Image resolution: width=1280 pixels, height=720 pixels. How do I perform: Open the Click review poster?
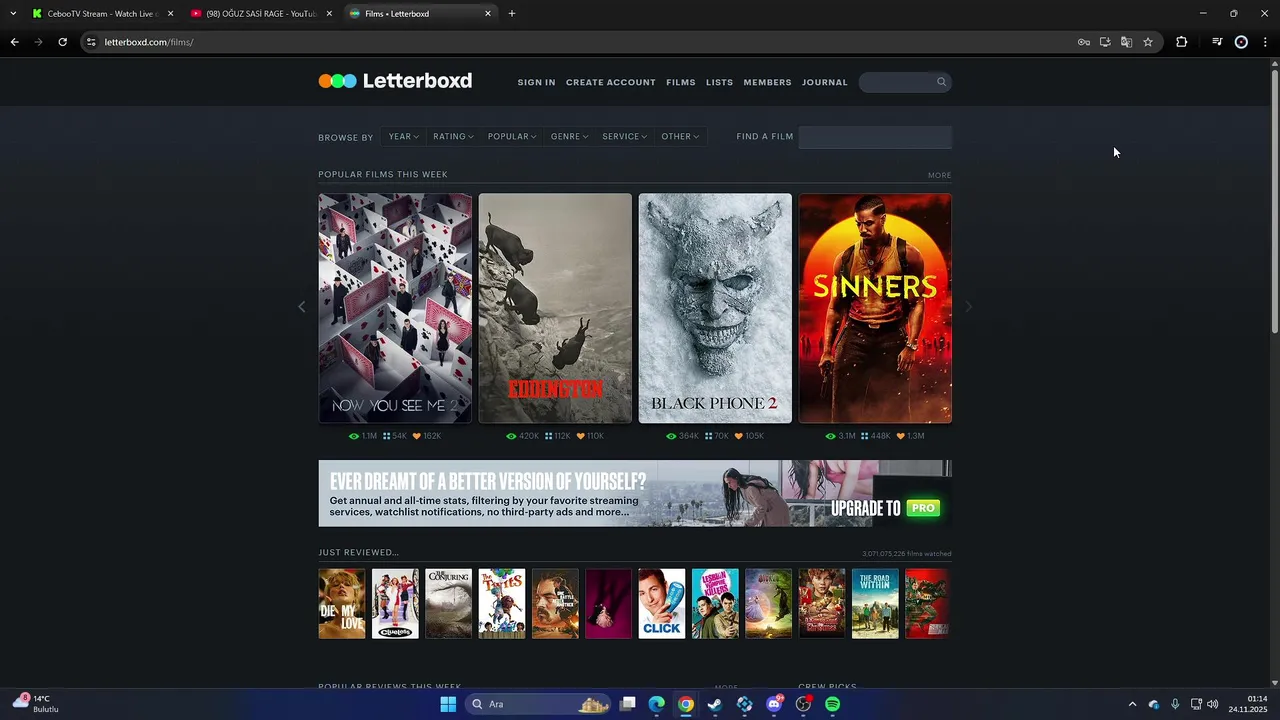point(662,603)
